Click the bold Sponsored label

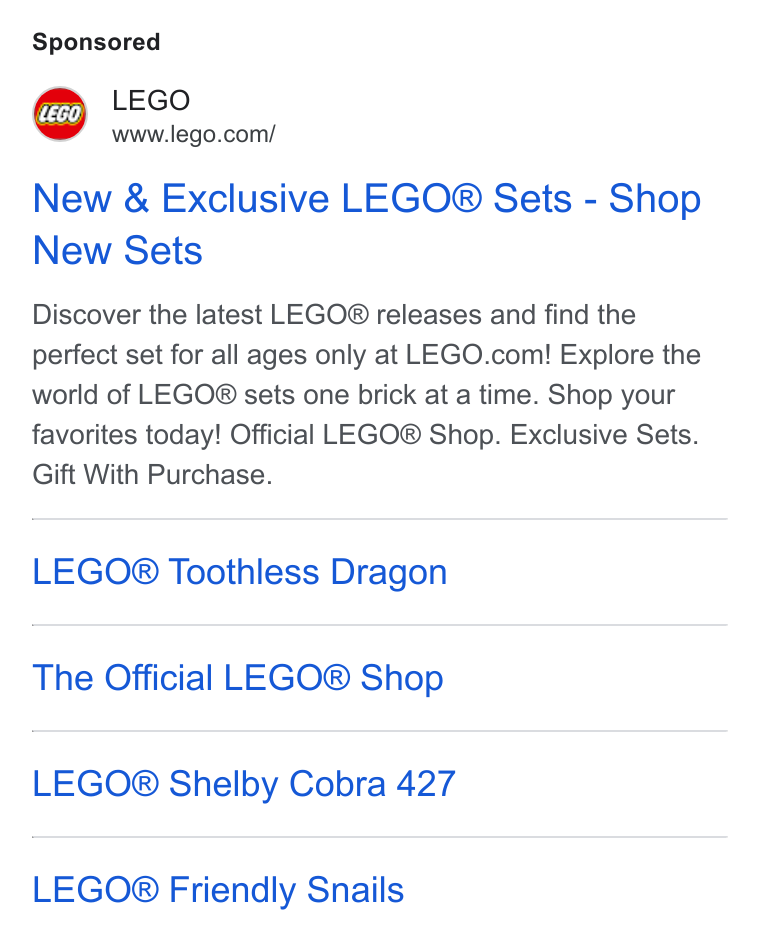[x=96, y=42]
